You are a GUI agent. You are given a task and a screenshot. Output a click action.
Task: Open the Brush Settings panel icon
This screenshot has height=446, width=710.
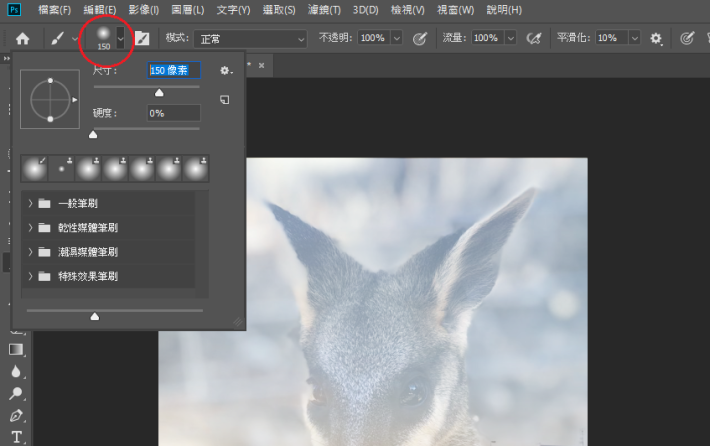point(142,39)
